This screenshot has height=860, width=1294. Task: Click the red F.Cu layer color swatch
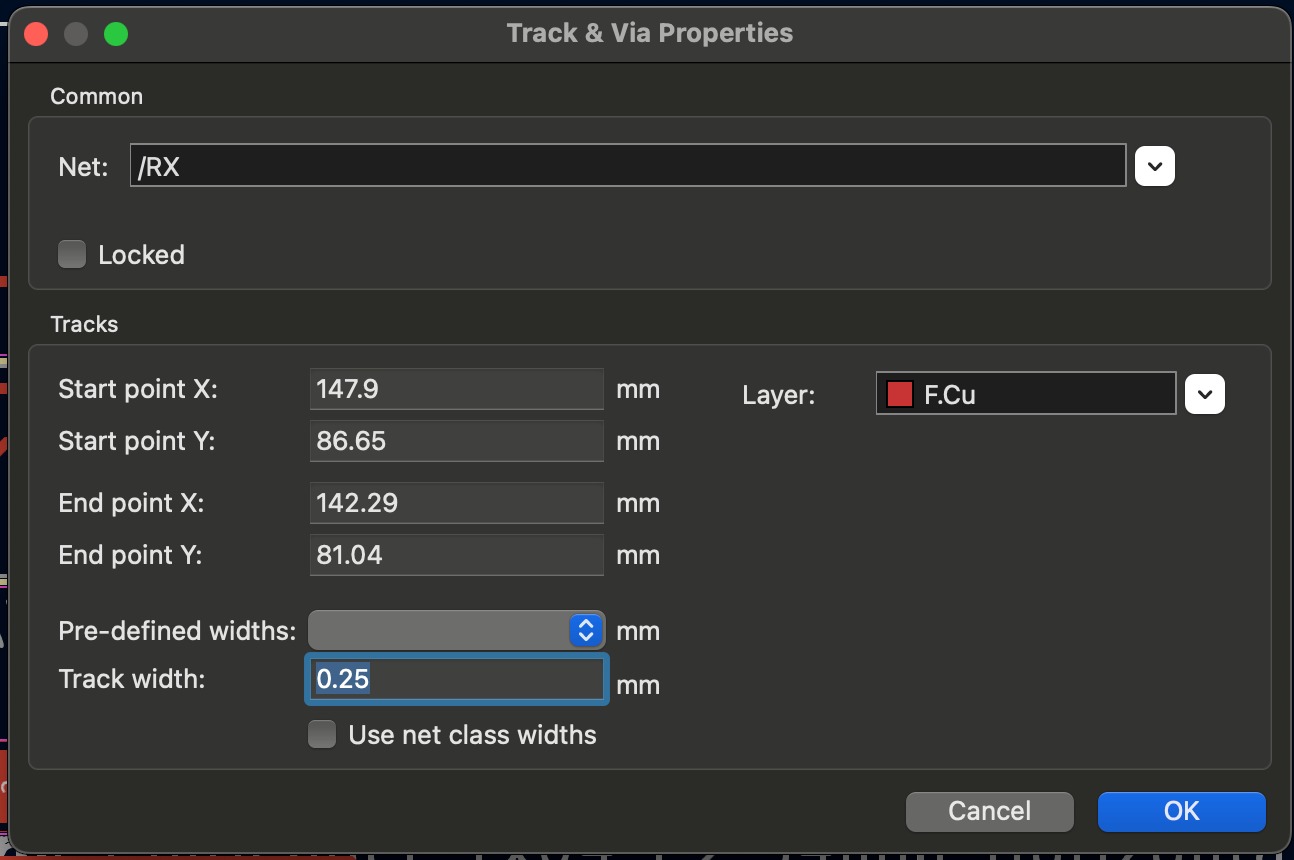pyautogui.click(x=899, y=394)
